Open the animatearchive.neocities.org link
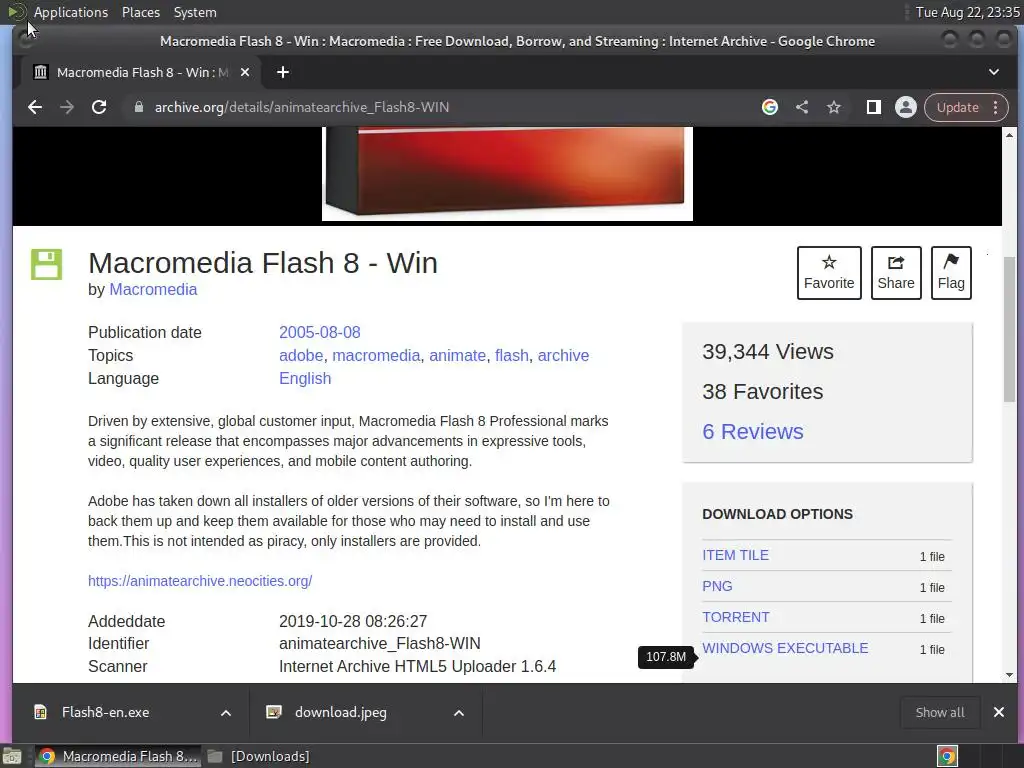This screenshot has width=1024, height=768. (200, 581)
